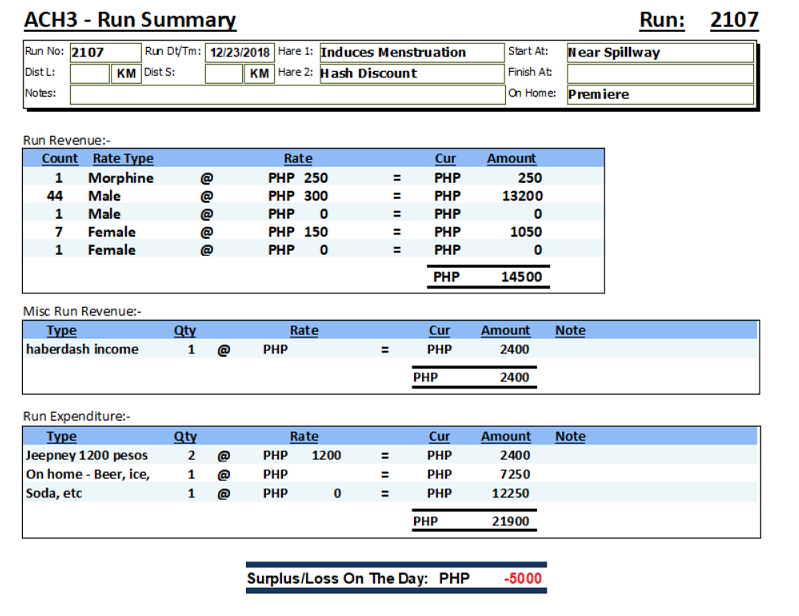Click the Start At field 'Near Spillway'
Image resolution: width=799 pixels, height=616 pixels.
pos(659,52)
